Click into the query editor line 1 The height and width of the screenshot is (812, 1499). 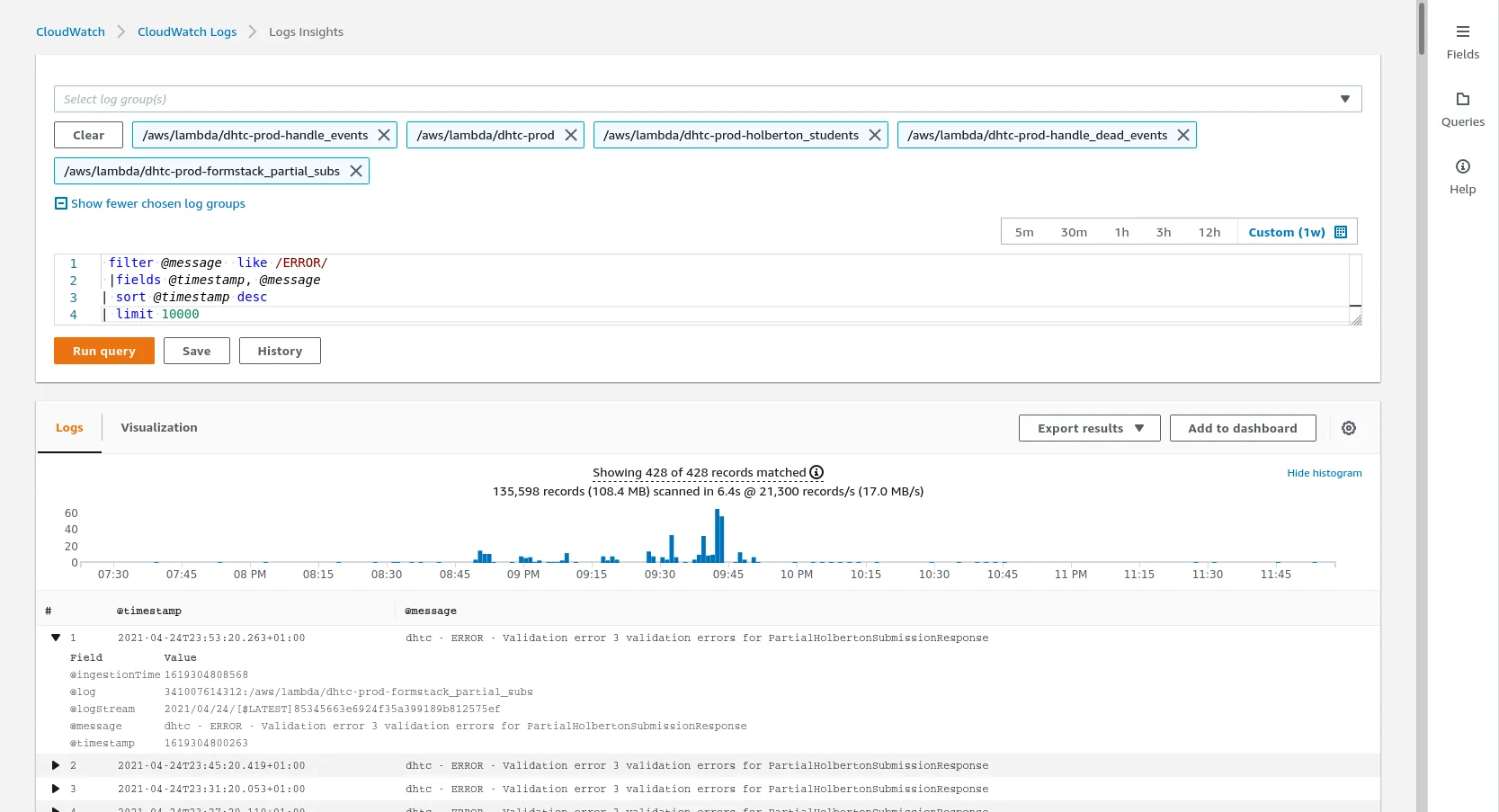pyautogui.click(x=724, y=263)
